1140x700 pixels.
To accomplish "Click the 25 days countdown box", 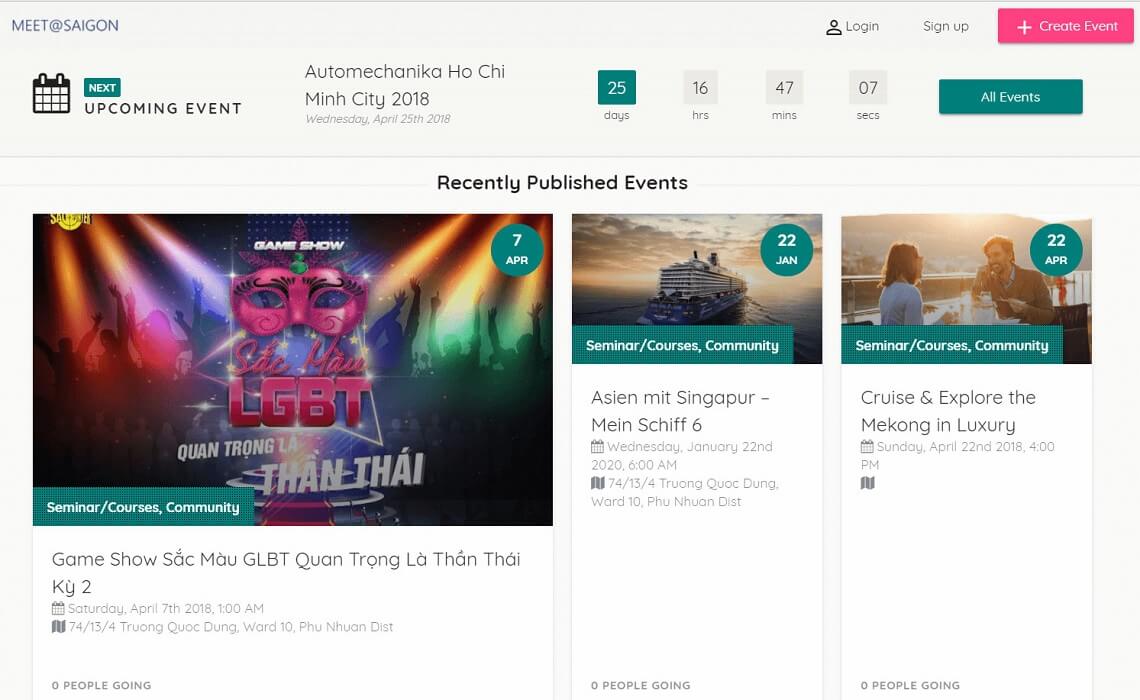I will [x=617, y=89].
